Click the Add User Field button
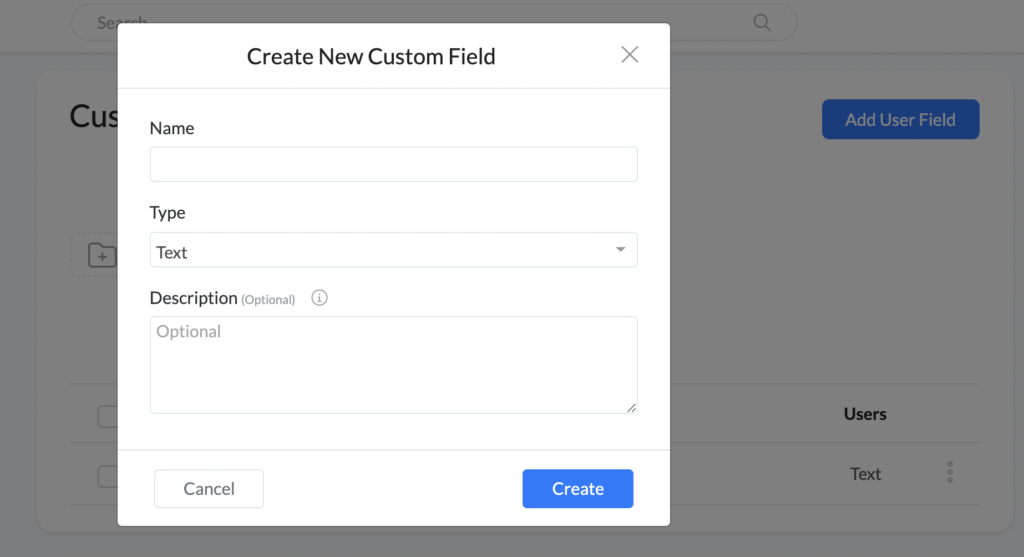The height and width of the screenshot is (557, 1024). [900, 120]
